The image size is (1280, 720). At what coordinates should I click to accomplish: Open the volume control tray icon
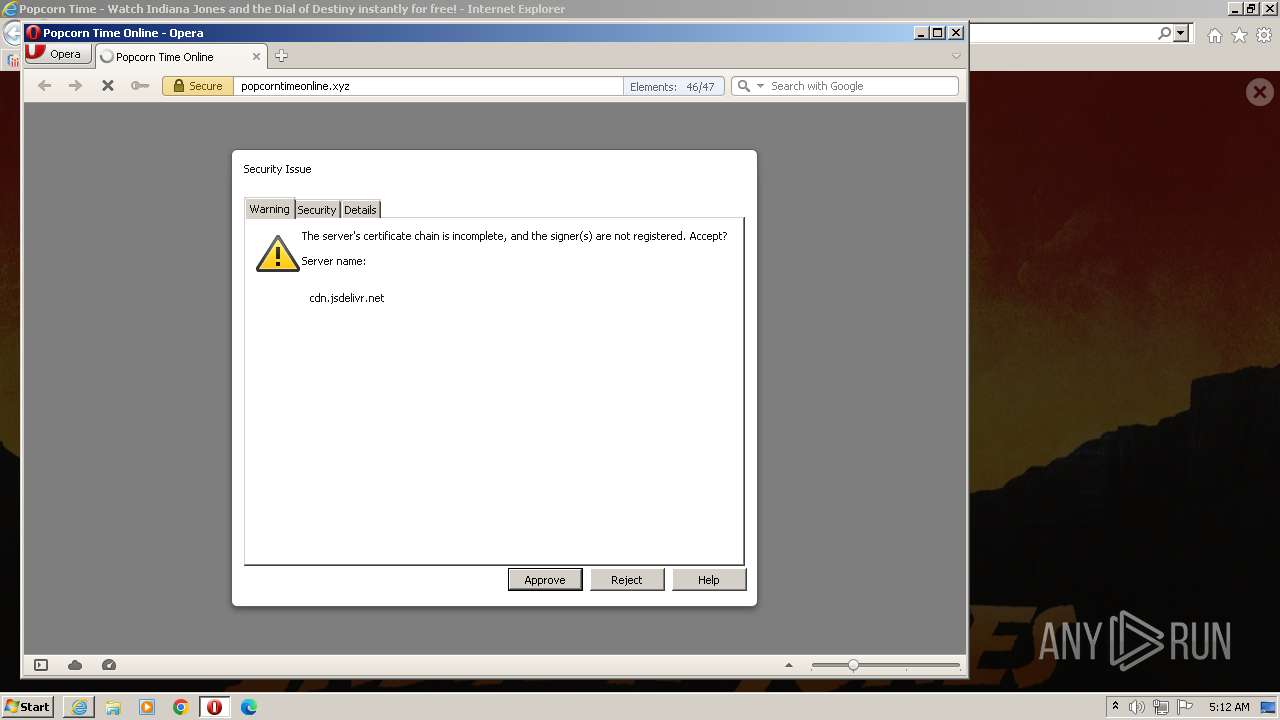coord(1138,707)
